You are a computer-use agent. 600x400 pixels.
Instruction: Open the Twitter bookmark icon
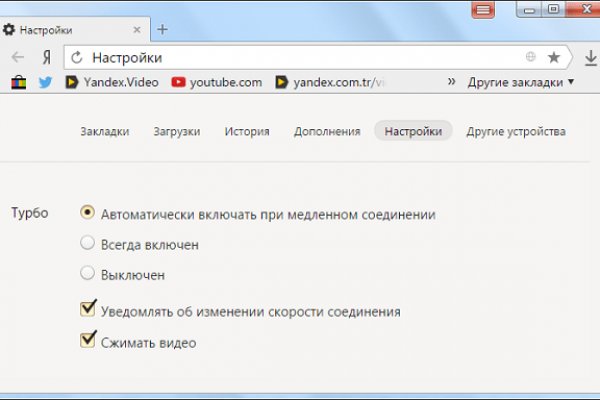pos(45,82)
